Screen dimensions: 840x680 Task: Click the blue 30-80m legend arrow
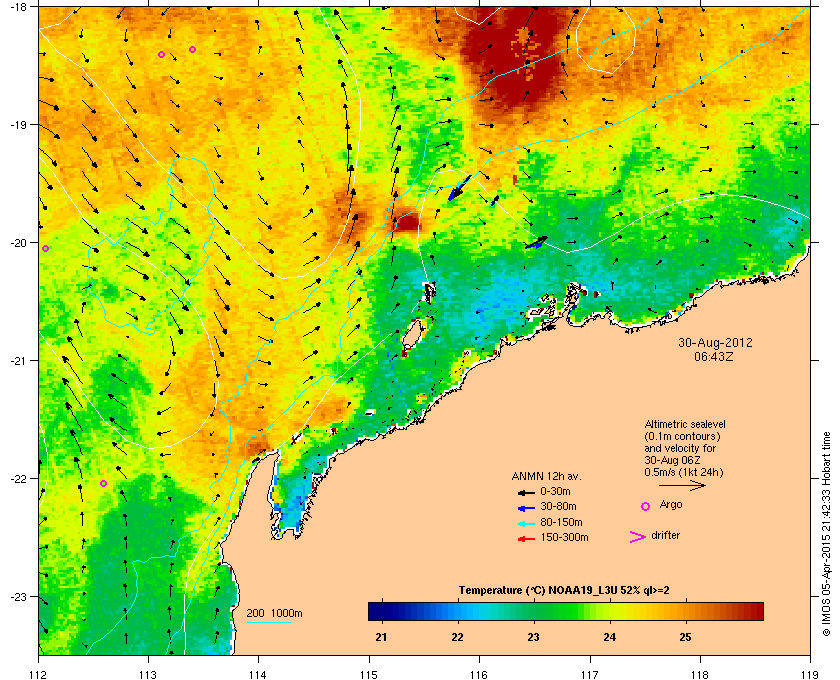[x=526, y=507]
